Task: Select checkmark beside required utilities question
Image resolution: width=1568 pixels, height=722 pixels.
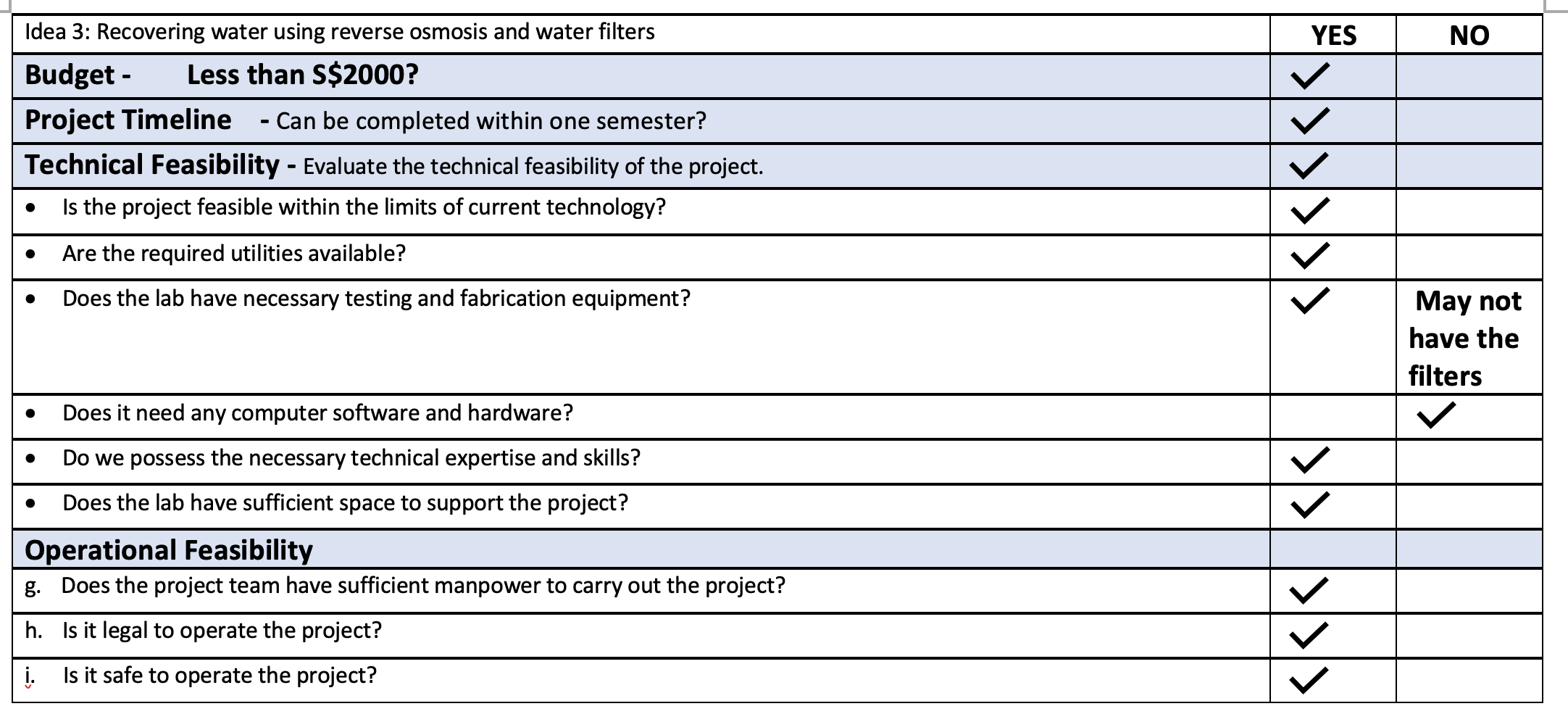Action: pyautogui.click(x=1309, y=255)
